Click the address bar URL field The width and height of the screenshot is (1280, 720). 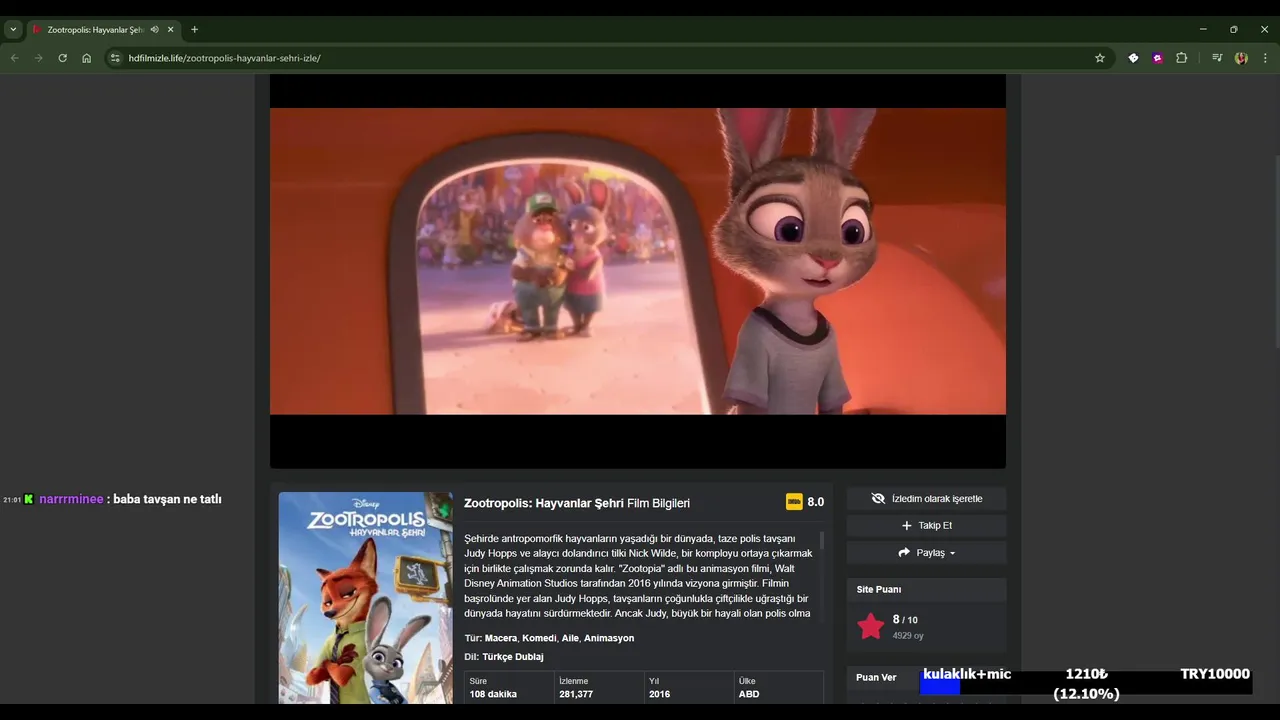600,58
